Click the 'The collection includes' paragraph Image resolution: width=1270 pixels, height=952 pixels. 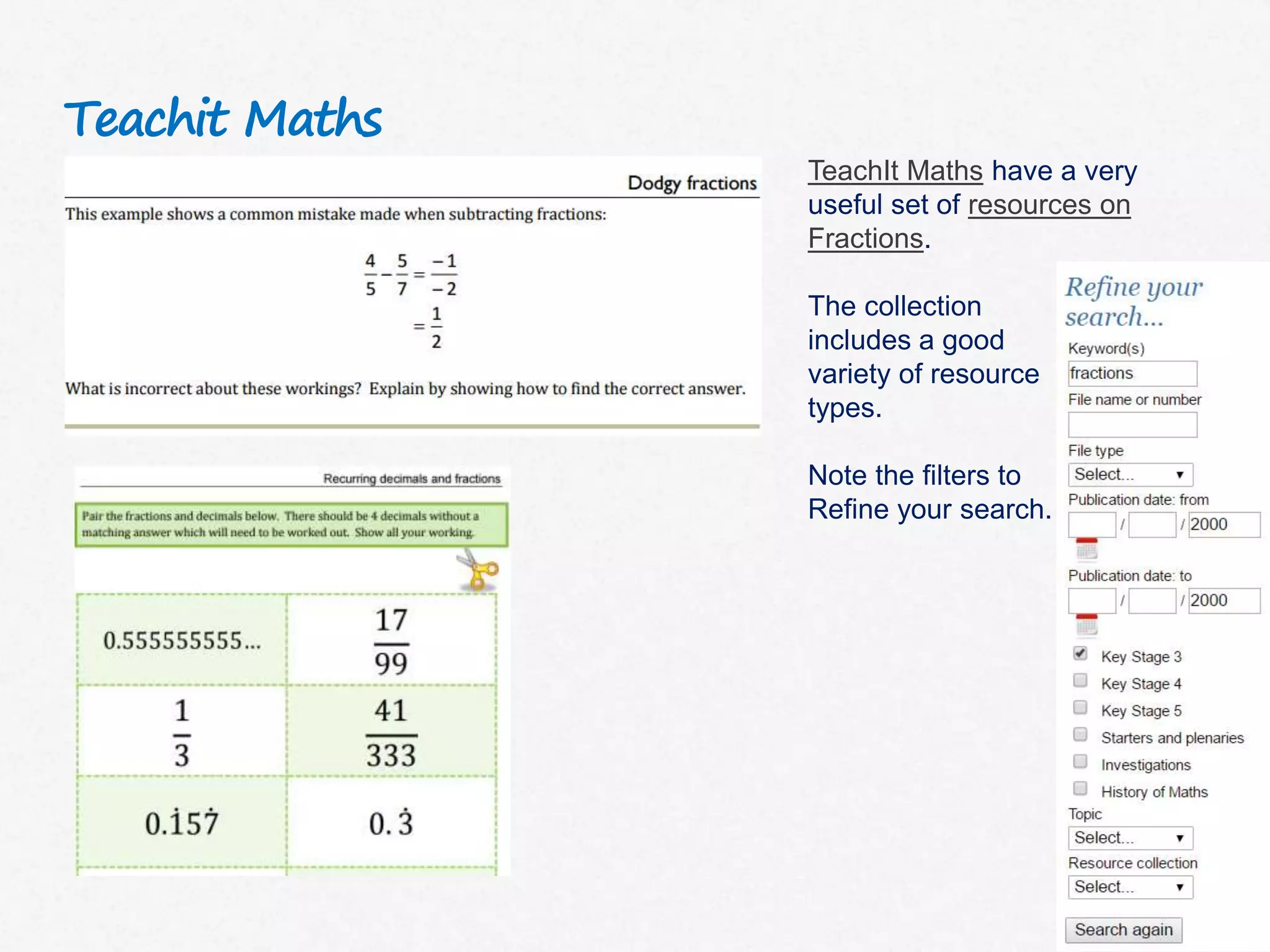[923, 357]
